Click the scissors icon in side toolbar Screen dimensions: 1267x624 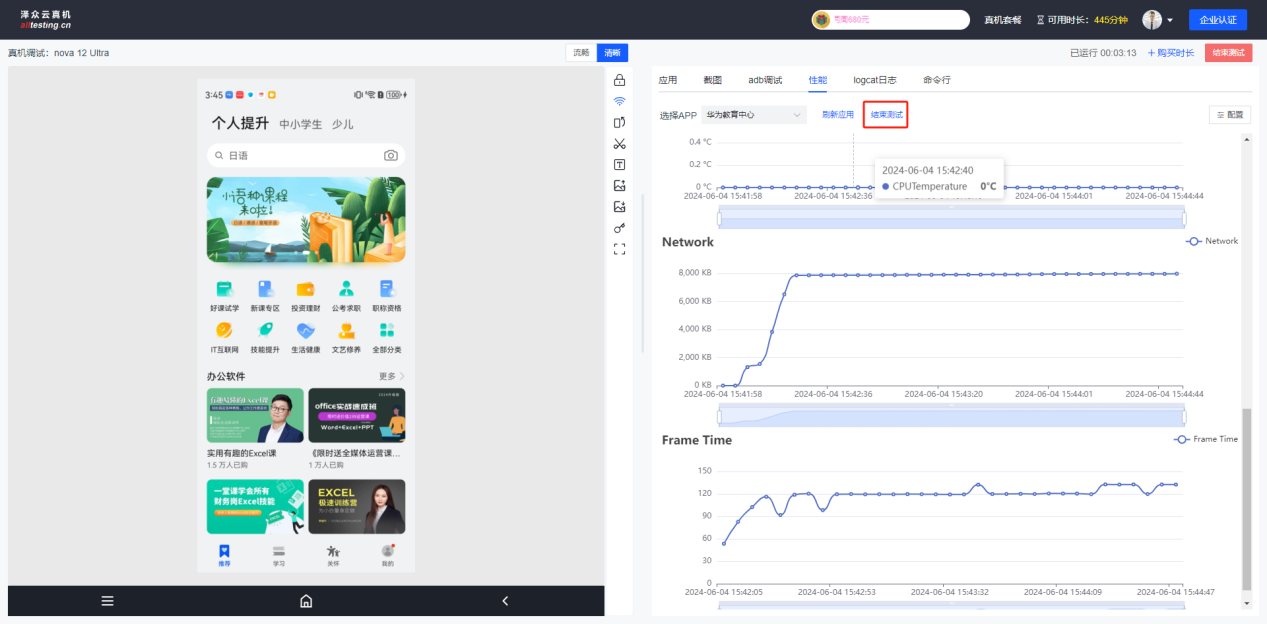coord(619,143)
